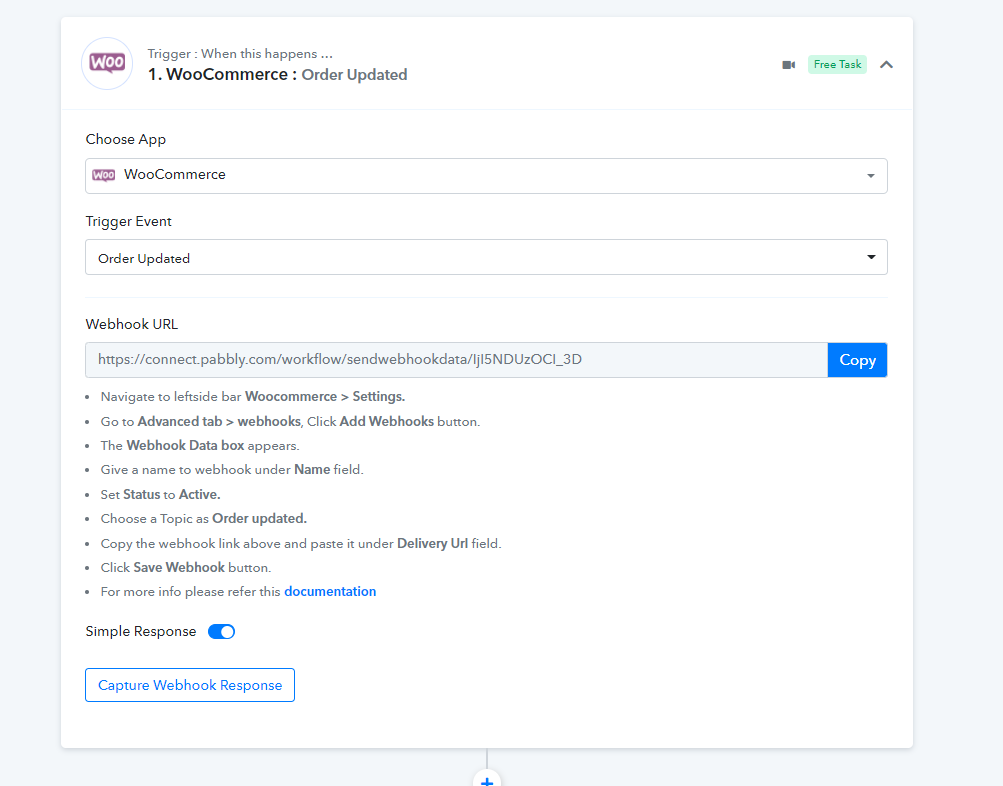
Task: Click 'The Webhook Data box appears.' line
Action: tap(200, 446)
